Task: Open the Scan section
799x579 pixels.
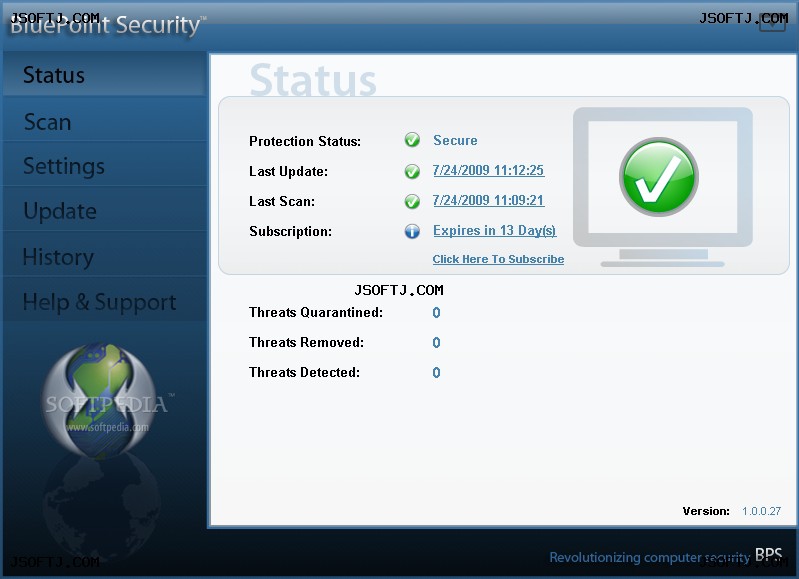Action: point(104,121)
